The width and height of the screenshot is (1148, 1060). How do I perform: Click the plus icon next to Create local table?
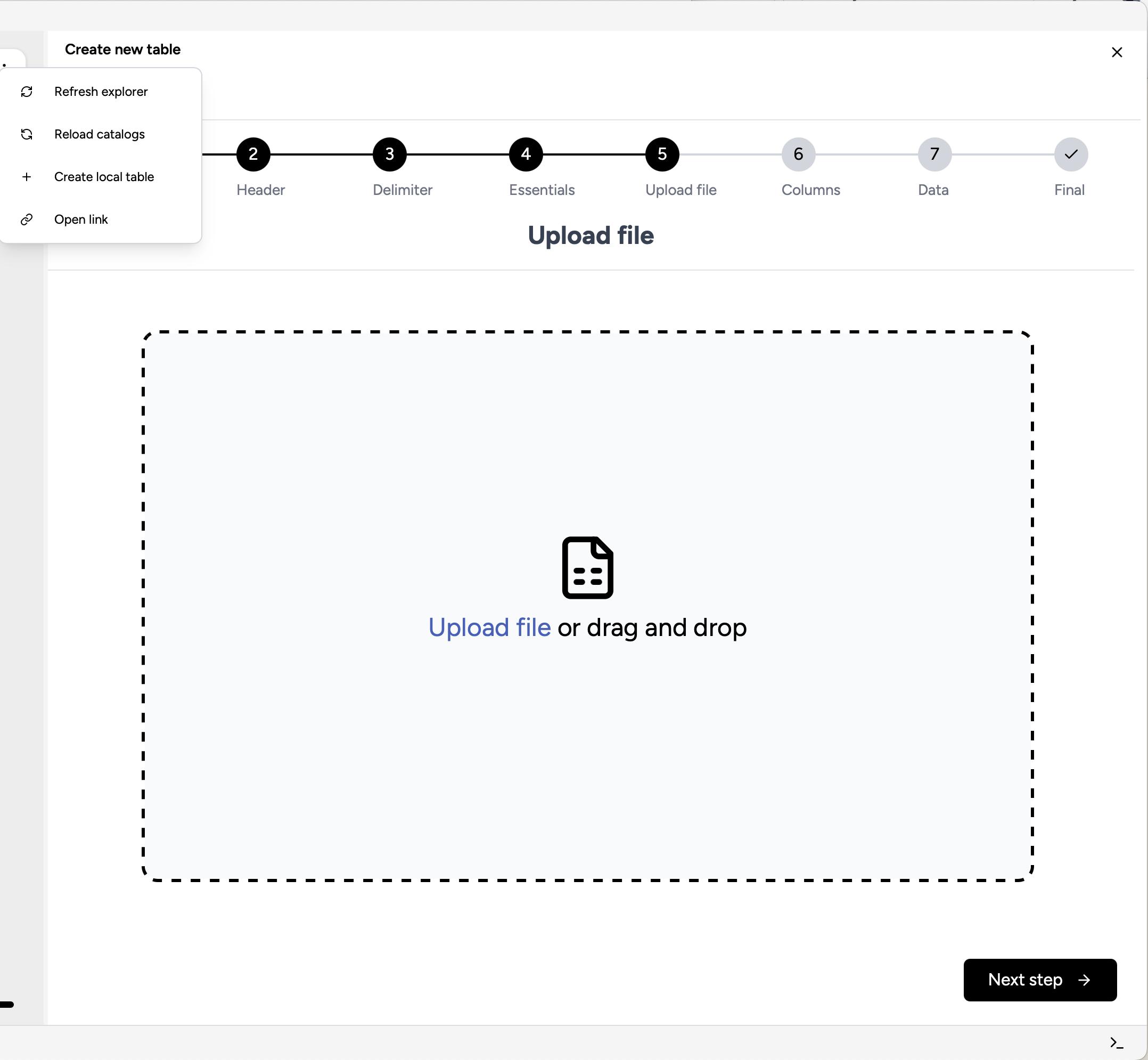(x=27, y=177)
